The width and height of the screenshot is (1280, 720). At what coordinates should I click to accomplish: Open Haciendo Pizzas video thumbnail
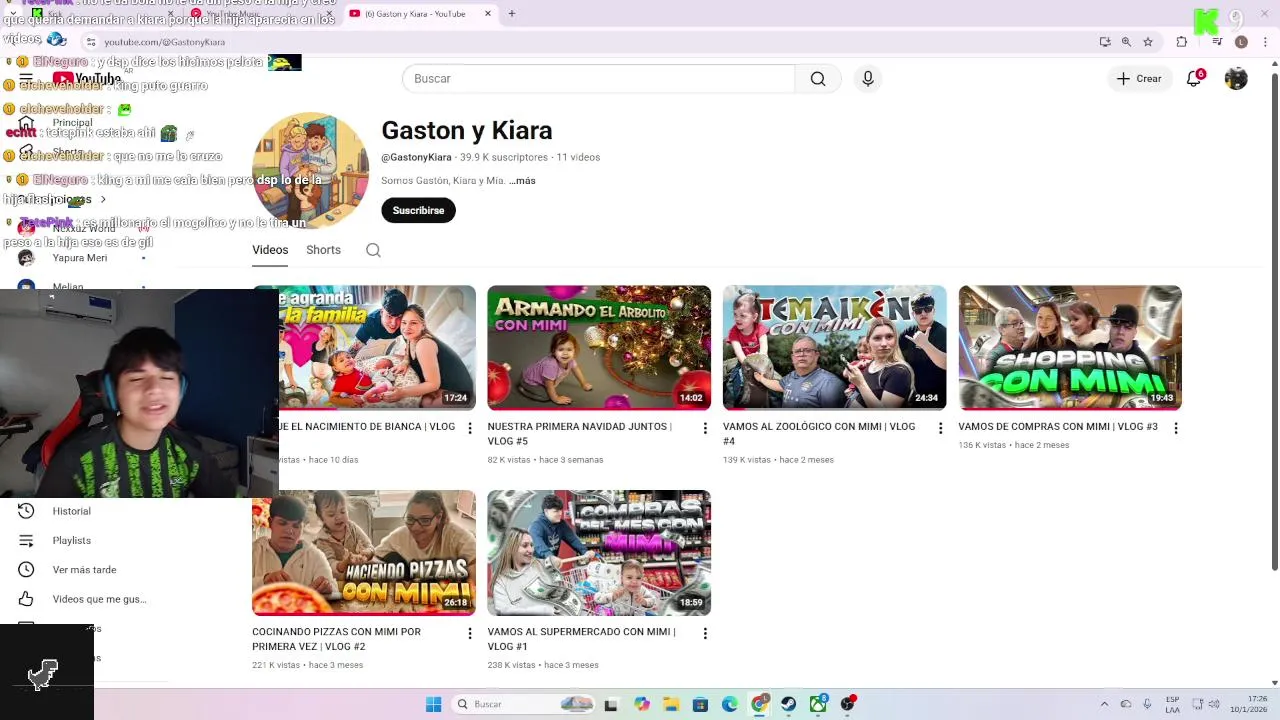(x=364, y=553)
